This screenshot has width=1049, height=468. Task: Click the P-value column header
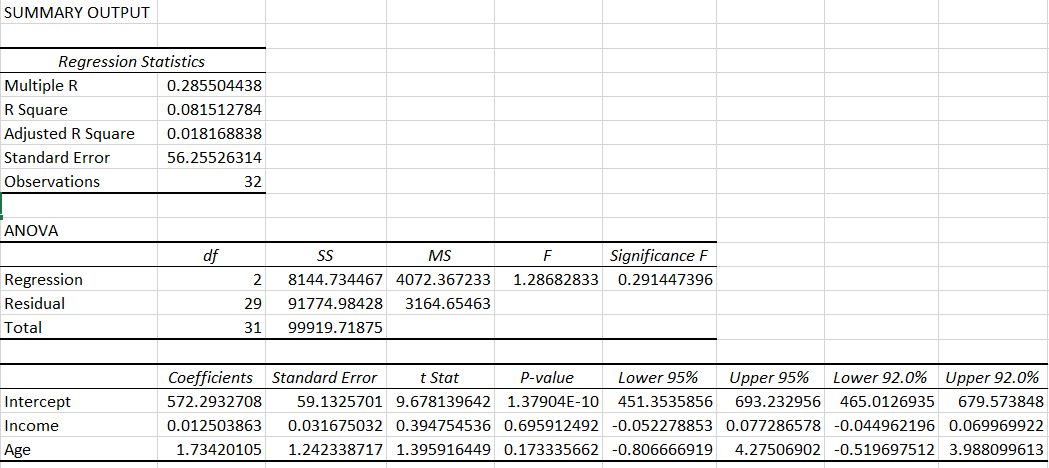click(x=548, y=377)
